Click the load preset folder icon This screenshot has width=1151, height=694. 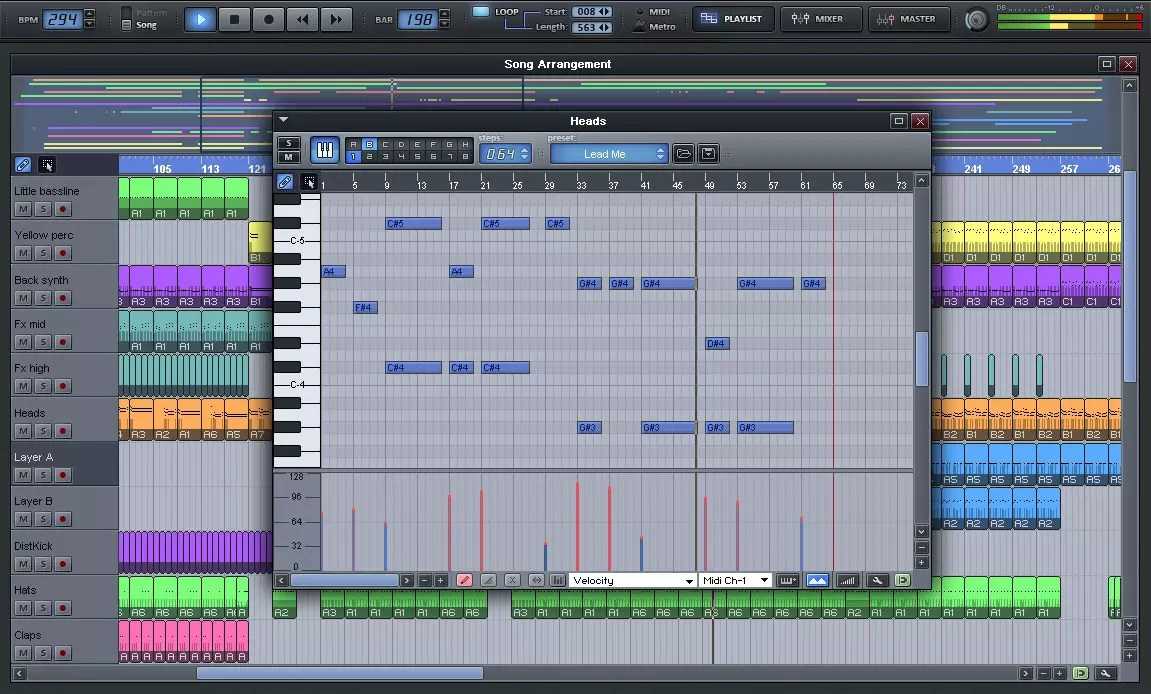(683, 154)
